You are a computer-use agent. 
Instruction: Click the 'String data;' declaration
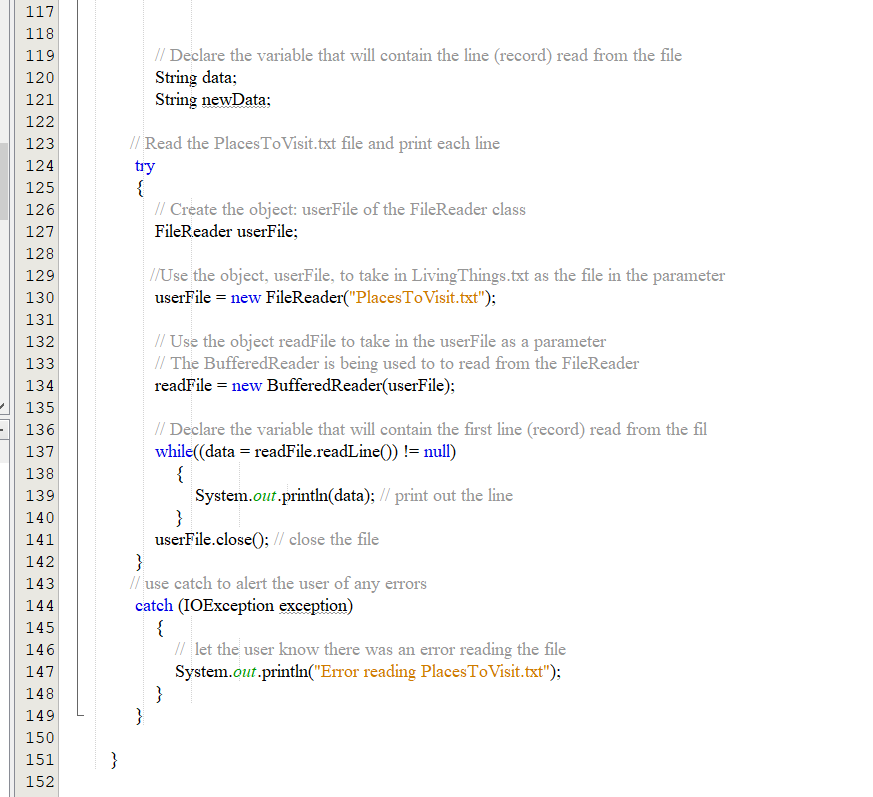195,78
